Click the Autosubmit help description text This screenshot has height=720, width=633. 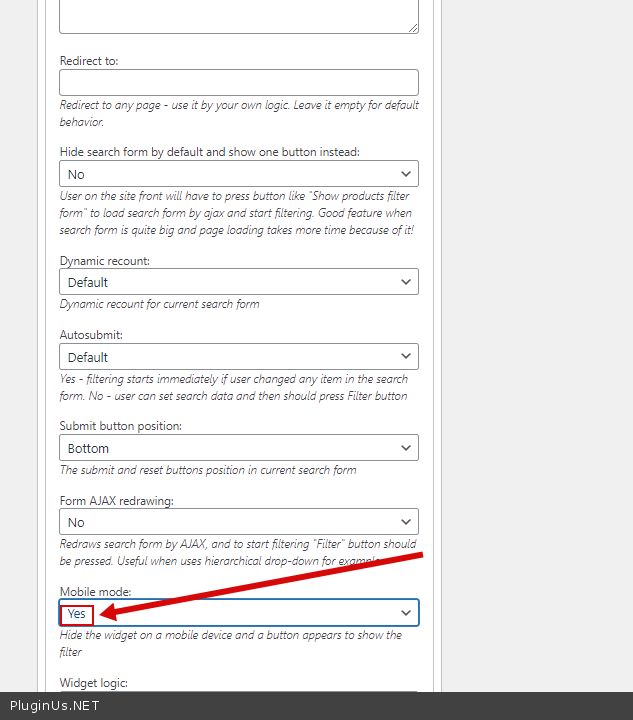click(x=233, y=387)
